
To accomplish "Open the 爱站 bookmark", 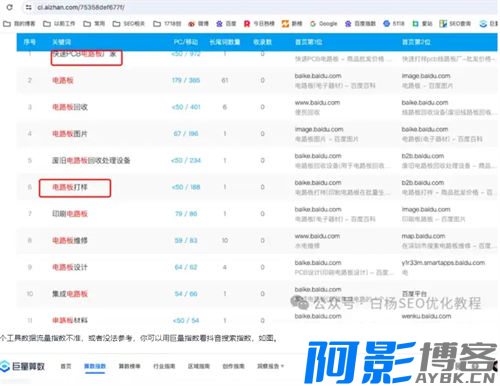I will click(422, 24).
